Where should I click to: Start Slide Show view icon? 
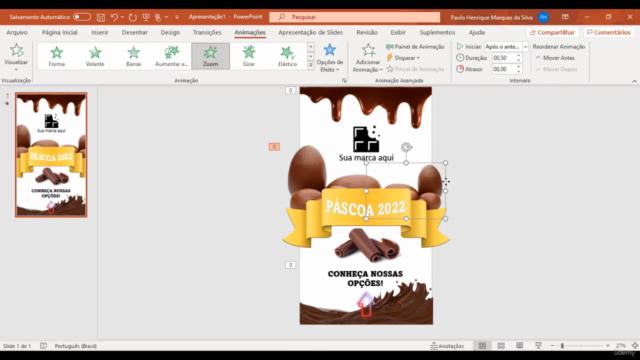coord(538,346)
